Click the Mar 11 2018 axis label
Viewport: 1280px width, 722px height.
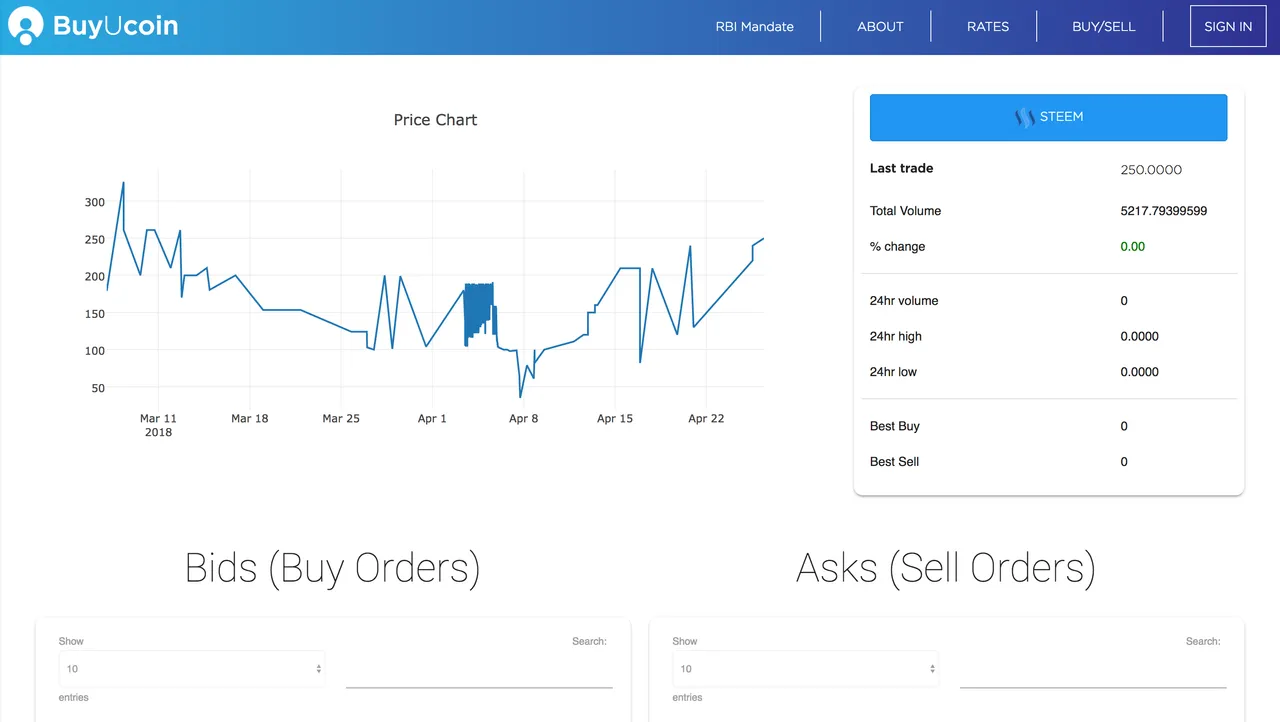(158, 425)
